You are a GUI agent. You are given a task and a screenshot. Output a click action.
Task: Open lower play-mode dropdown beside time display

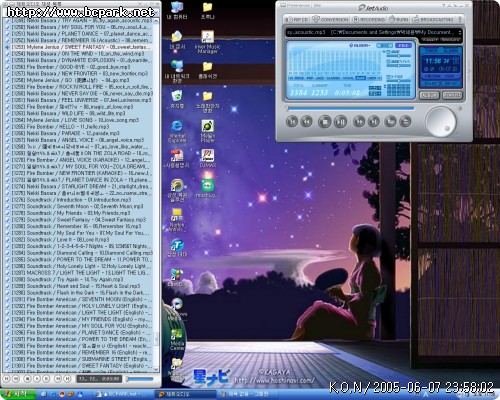[375, 94]
